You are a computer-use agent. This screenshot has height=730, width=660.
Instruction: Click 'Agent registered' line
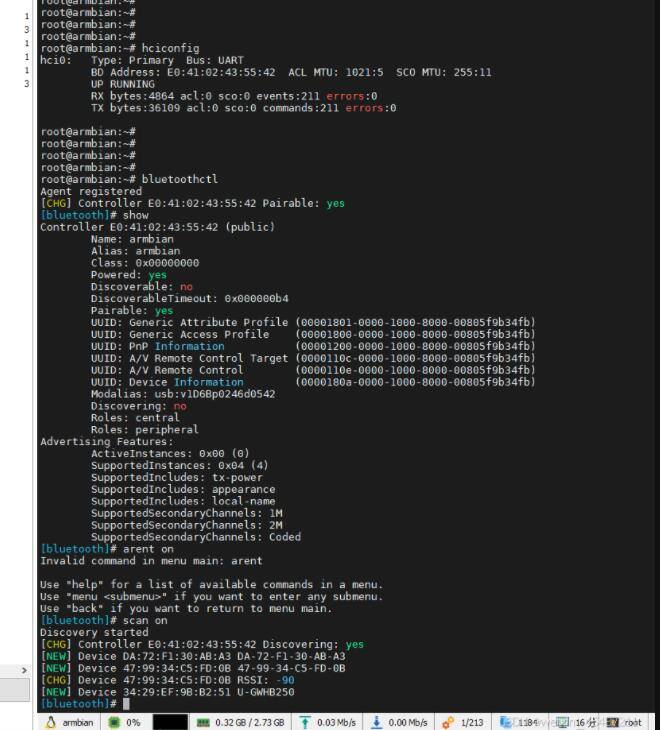tap(91, 191)
